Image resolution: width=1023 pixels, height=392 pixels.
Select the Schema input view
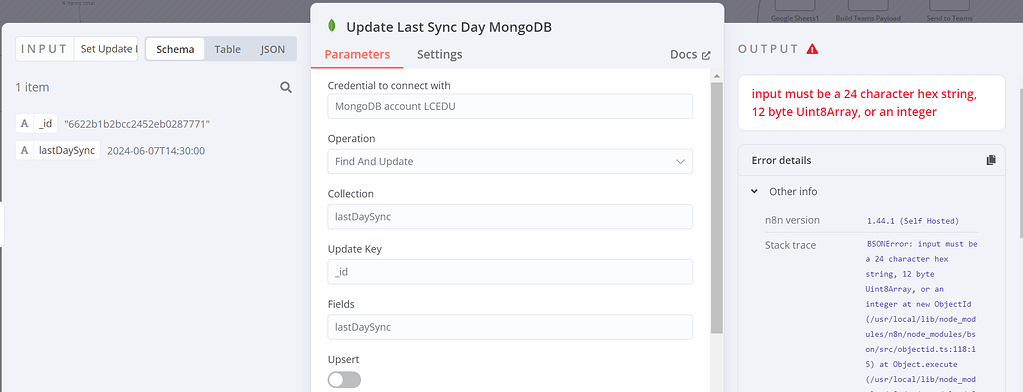(175, 49)
